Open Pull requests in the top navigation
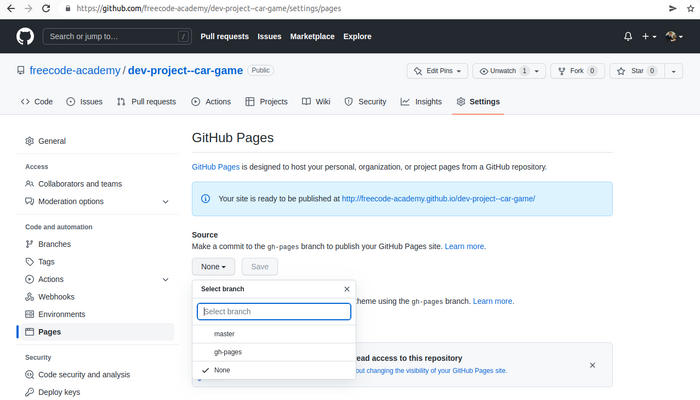700x400 pixels. pyautogui.click(x=225, y=36)
